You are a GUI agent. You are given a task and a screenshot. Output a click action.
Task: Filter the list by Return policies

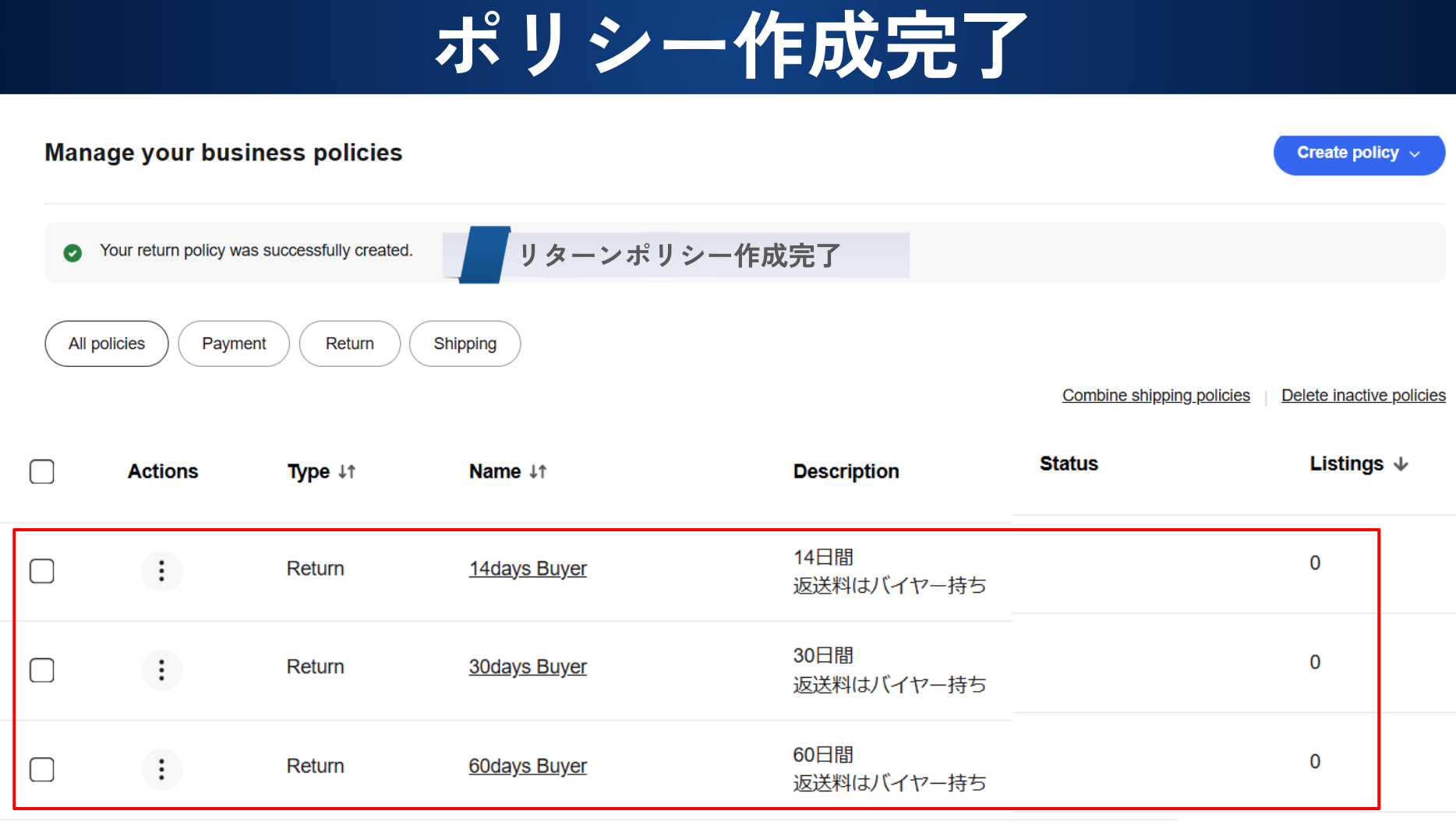point(349,344)
